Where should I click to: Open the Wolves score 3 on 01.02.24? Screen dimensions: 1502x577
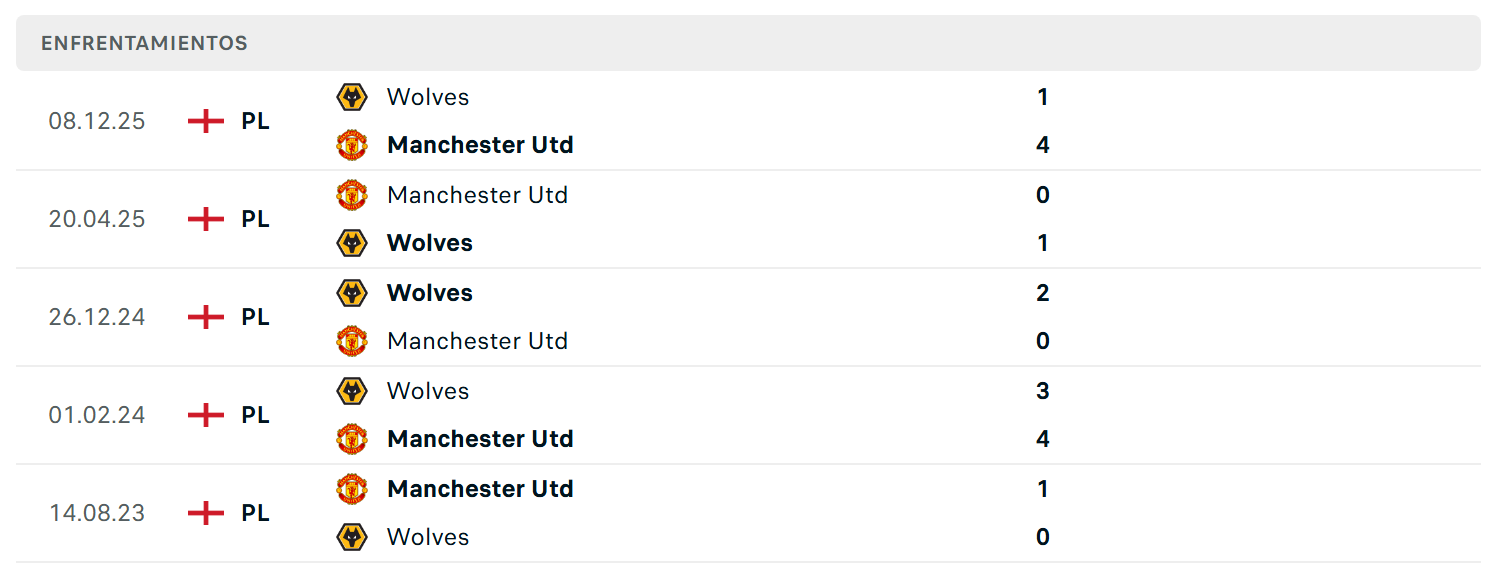click(x=1043, y=391)
